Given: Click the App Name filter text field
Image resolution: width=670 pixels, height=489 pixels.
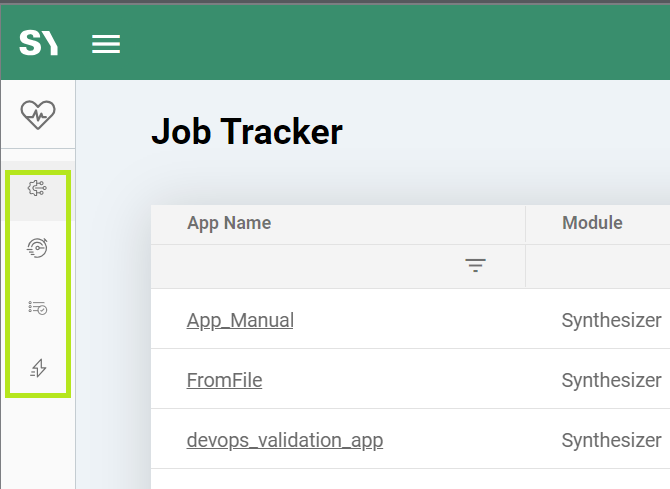Looking at the screenshot, I should (x=310, y=266).
